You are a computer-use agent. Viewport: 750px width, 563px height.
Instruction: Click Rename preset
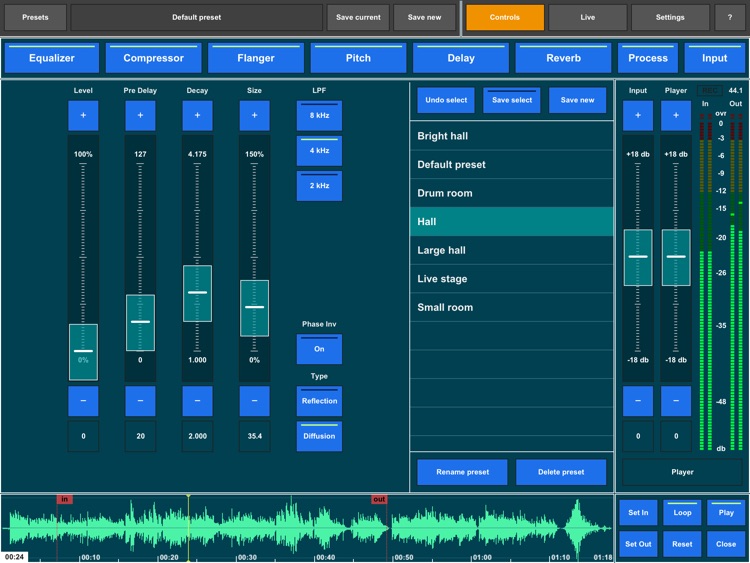(463, 472)
